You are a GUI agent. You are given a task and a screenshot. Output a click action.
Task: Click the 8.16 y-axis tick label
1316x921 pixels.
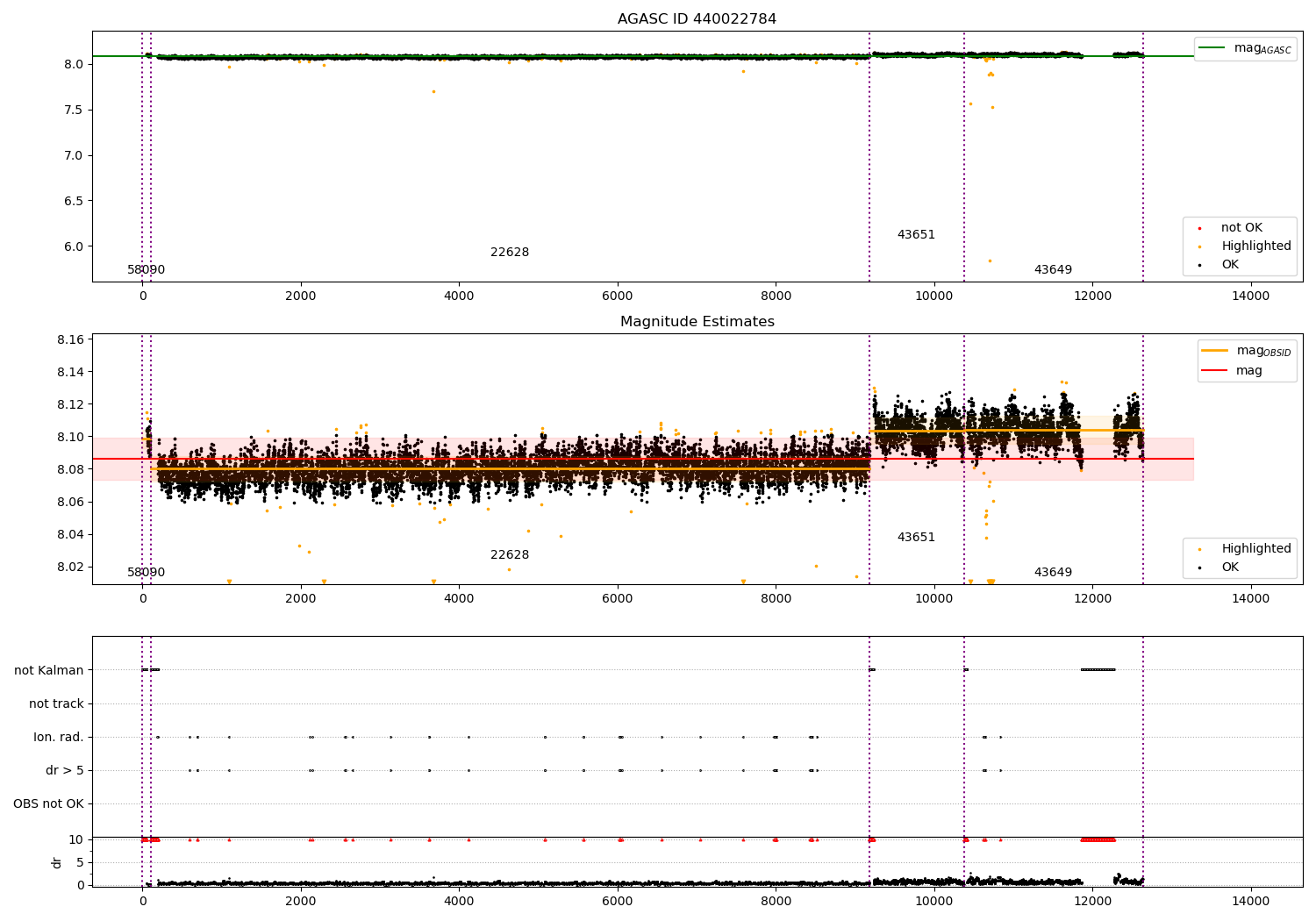coord(70,339)
